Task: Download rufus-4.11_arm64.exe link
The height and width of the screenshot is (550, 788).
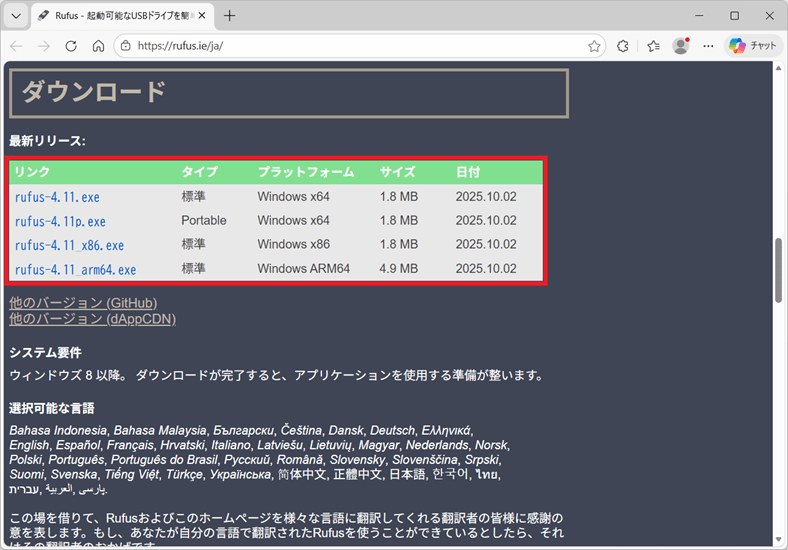Action: coord(75,269)
